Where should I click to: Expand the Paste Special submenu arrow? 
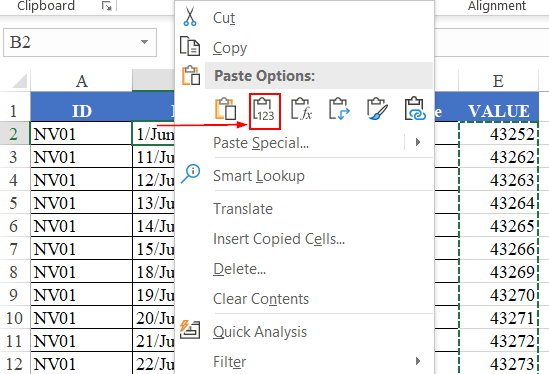(x=418, y=142)
